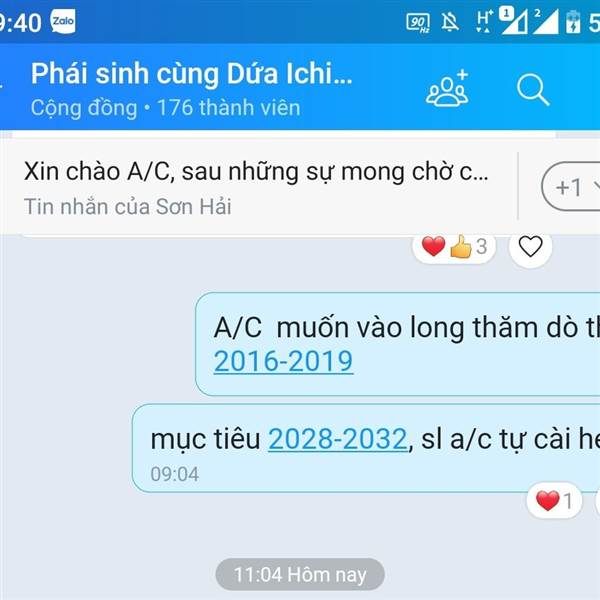Tap the empty heart reaction button

530,246
